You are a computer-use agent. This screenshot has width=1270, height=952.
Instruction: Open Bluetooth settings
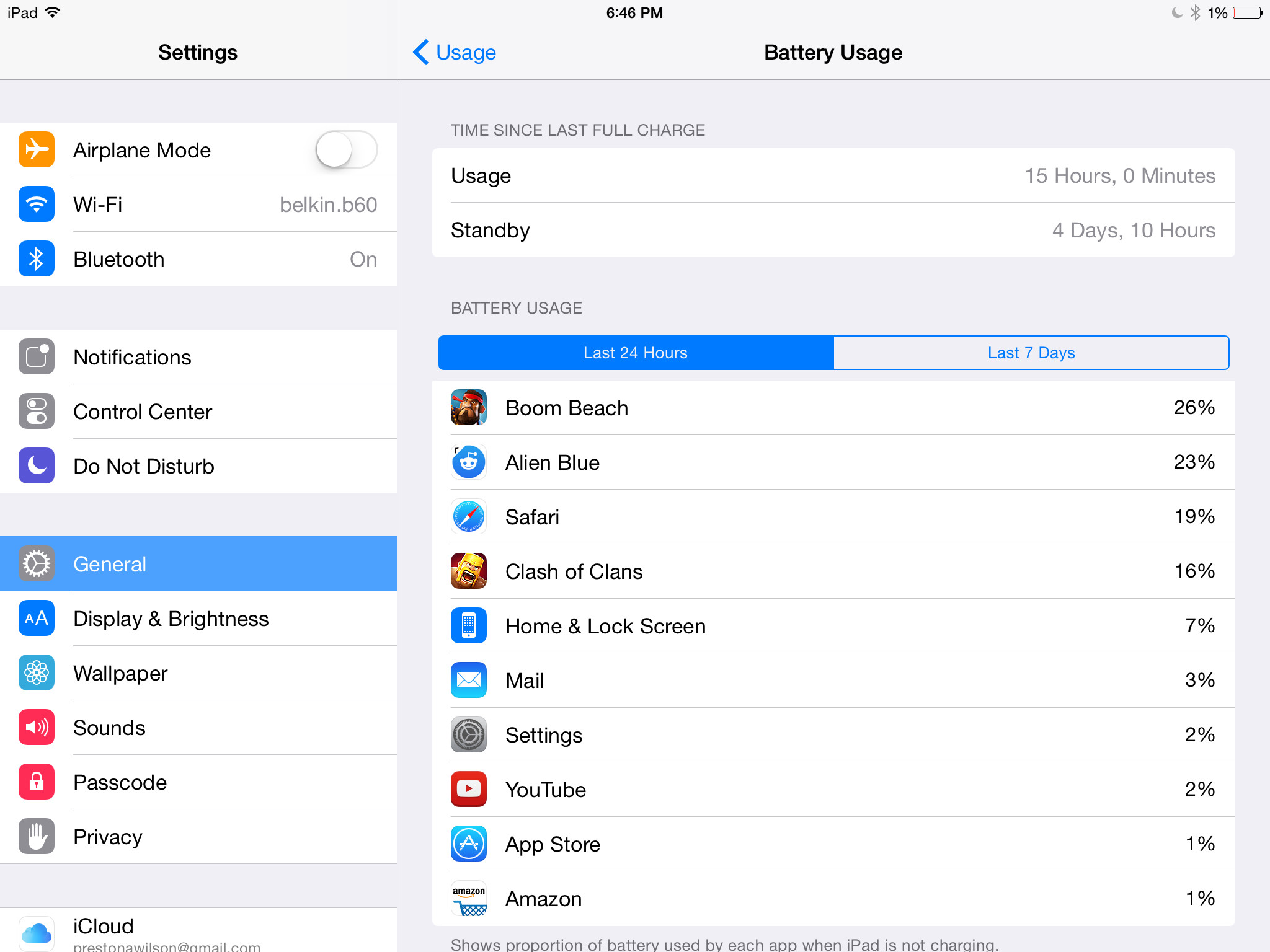(x=198, y=259)
